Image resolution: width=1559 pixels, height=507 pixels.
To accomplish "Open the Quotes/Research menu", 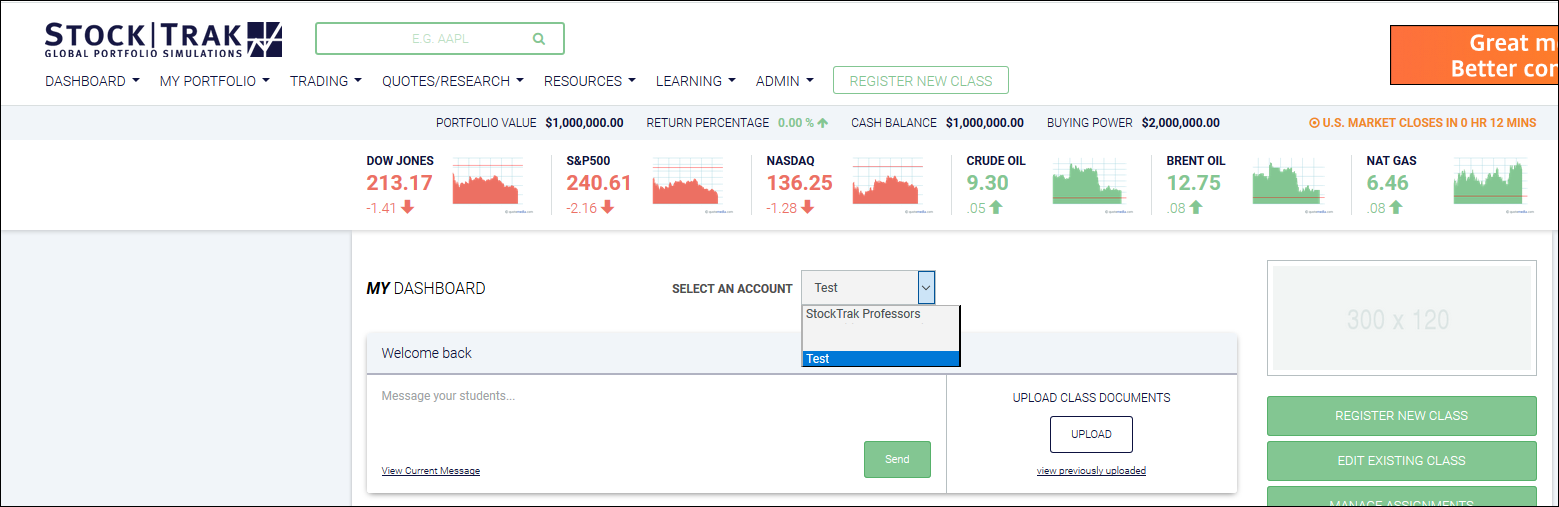I will click(x=453, y=81).
